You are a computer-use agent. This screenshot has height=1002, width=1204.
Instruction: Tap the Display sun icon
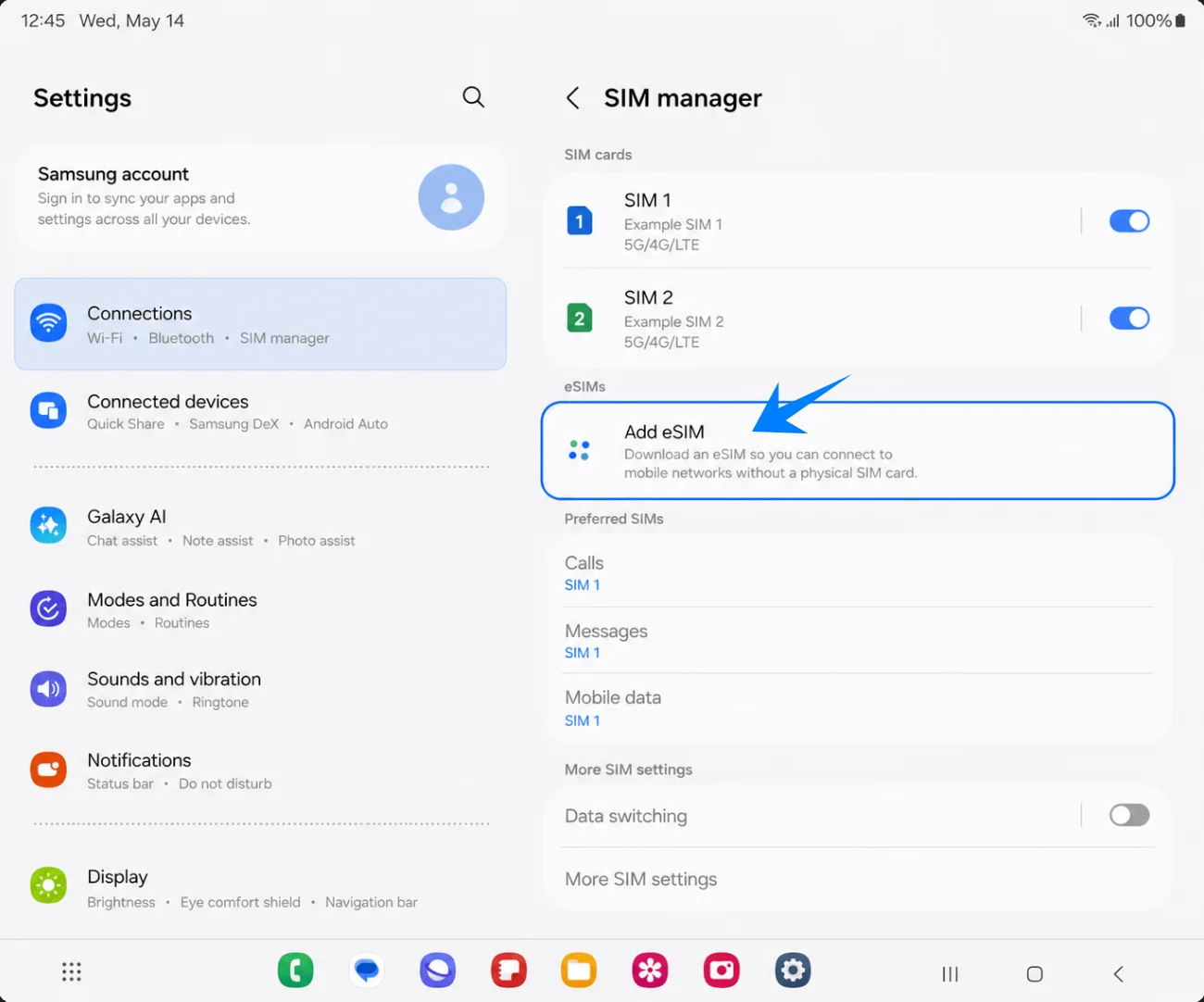[48, 886]
